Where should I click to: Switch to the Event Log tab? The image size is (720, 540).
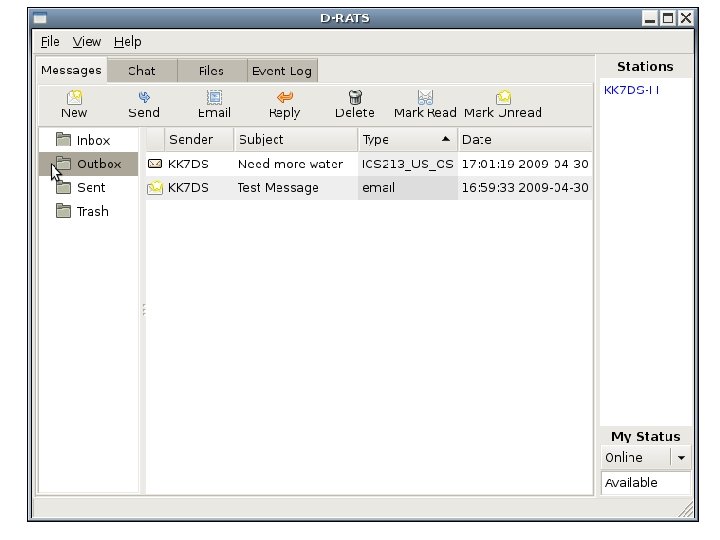(x=282, y=71)
